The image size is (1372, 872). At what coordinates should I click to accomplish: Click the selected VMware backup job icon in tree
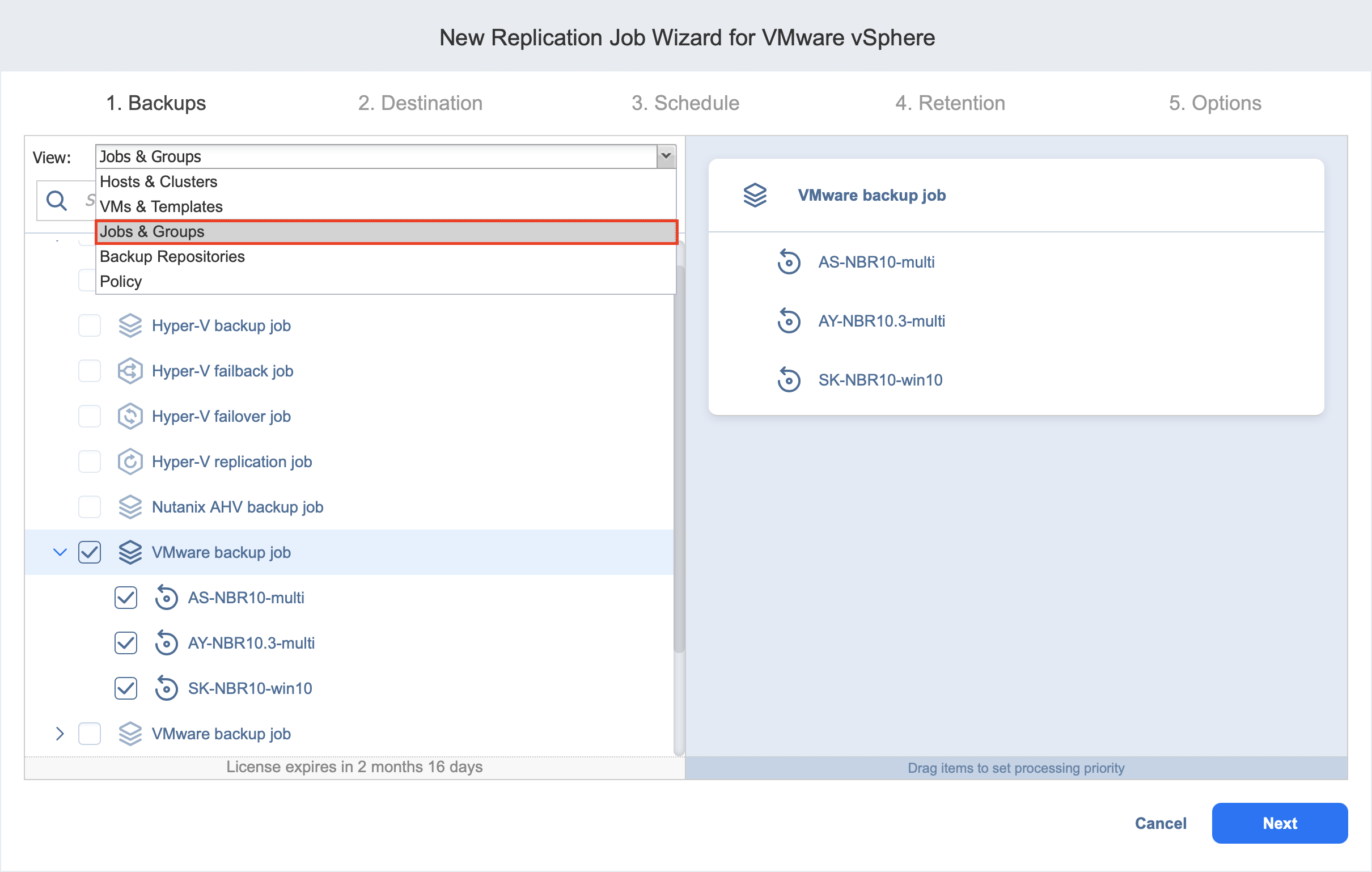tap(130, 552)
